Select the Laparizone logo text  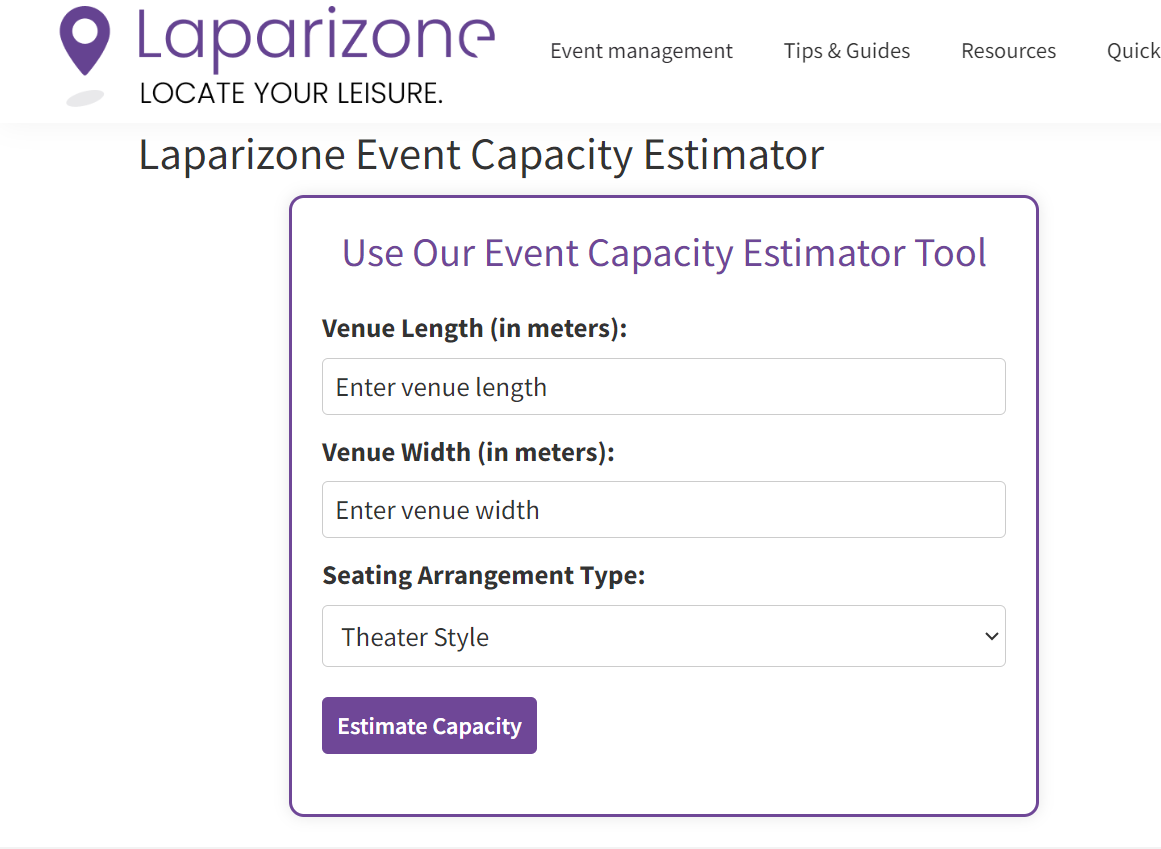(315, 42)
